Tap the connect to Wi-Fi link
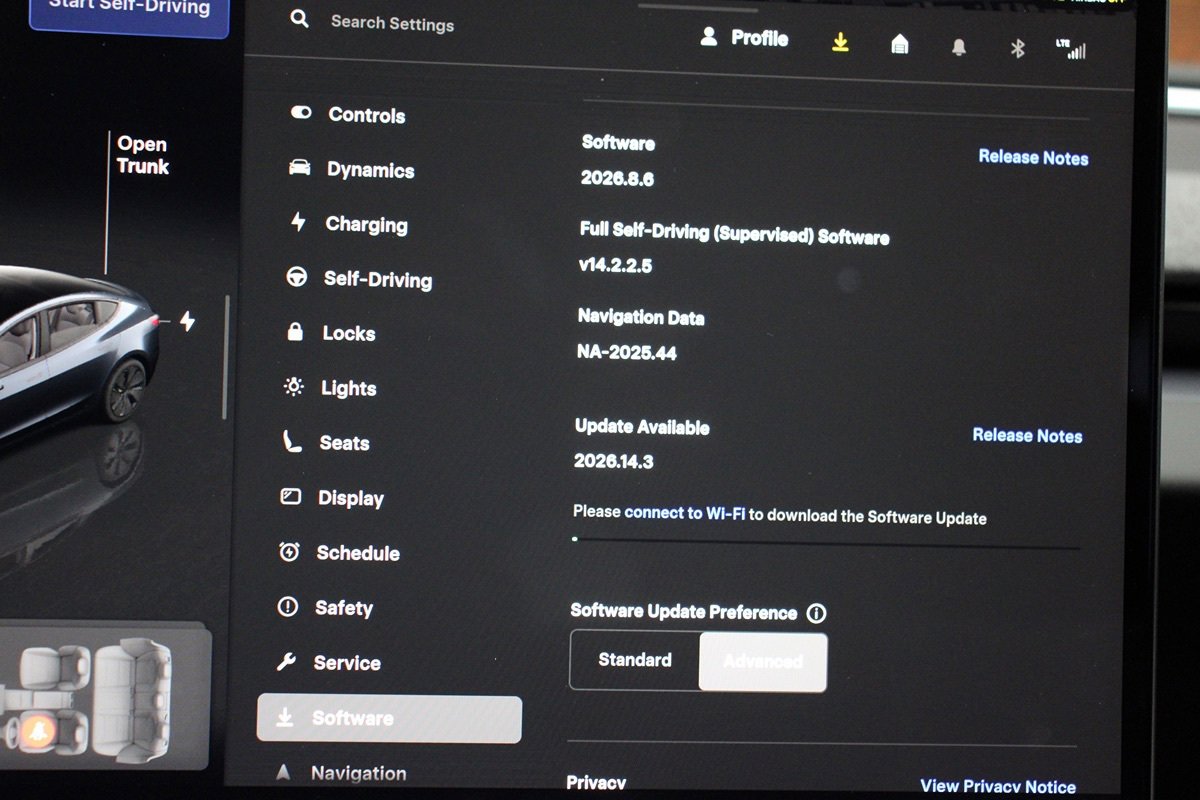The width and height of the screenshot is (1200, 800). click(685, 513)
